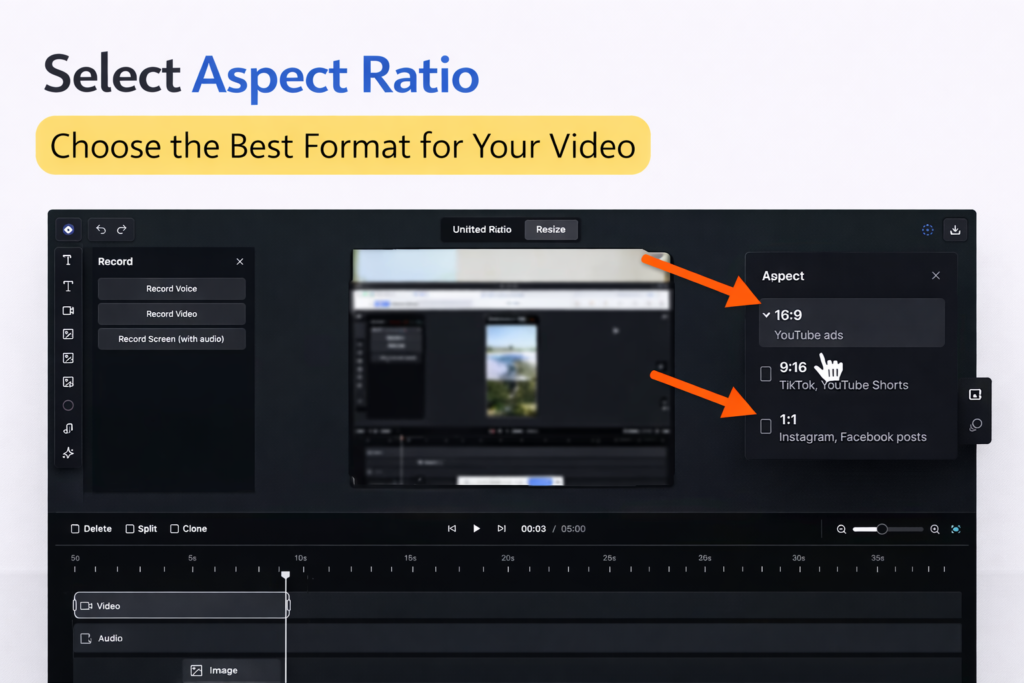Close the Aspect panel
This screenshot has width=1024, height=683.
[936, 276]
